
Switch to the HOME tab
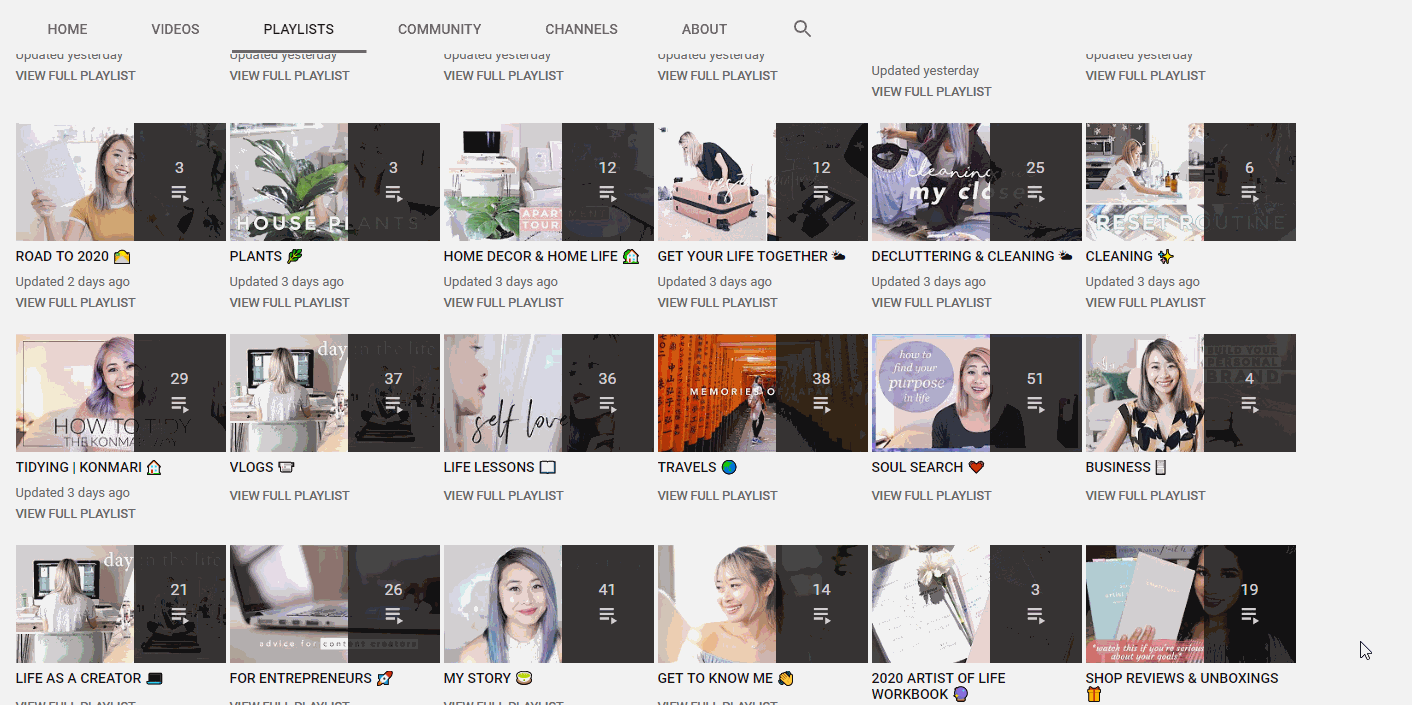(67, 29)
